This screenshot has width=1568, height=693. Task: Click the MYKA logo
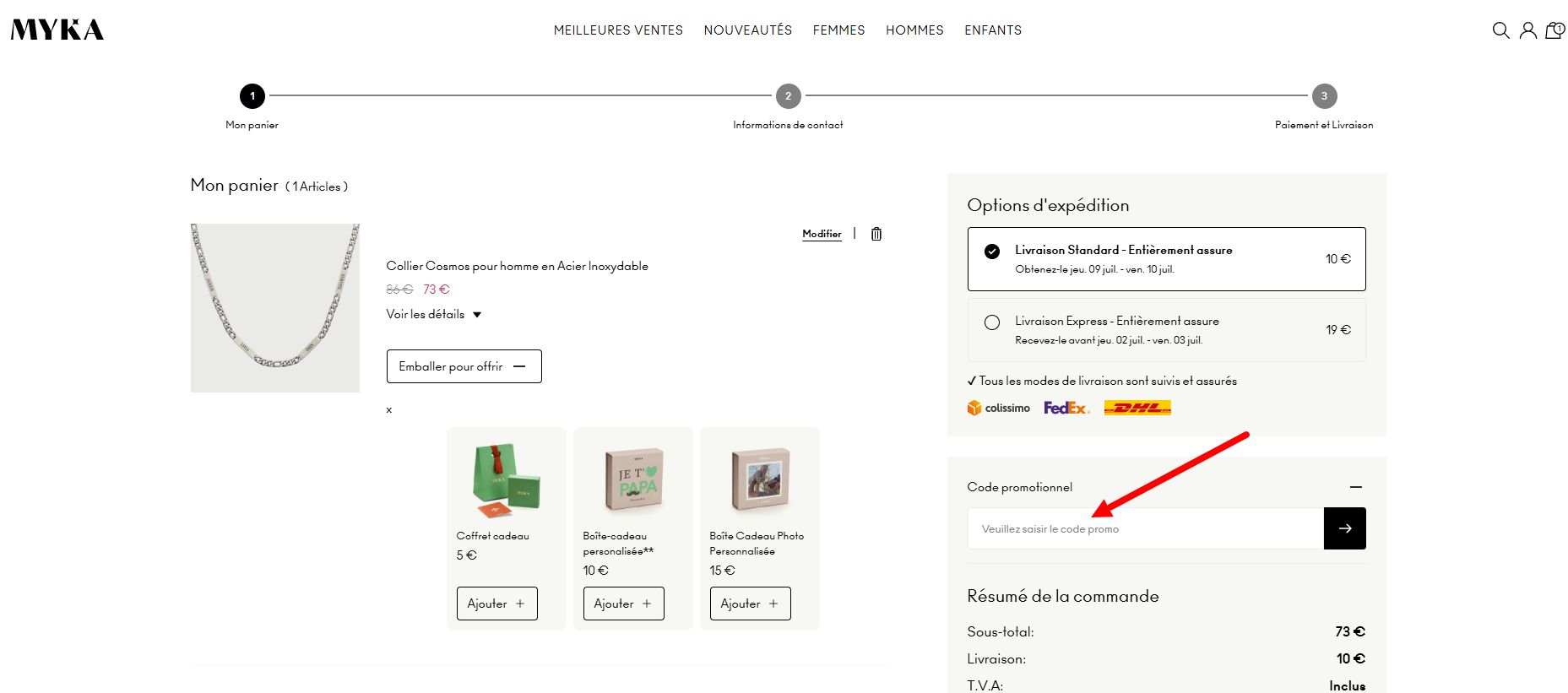[57, 30]
